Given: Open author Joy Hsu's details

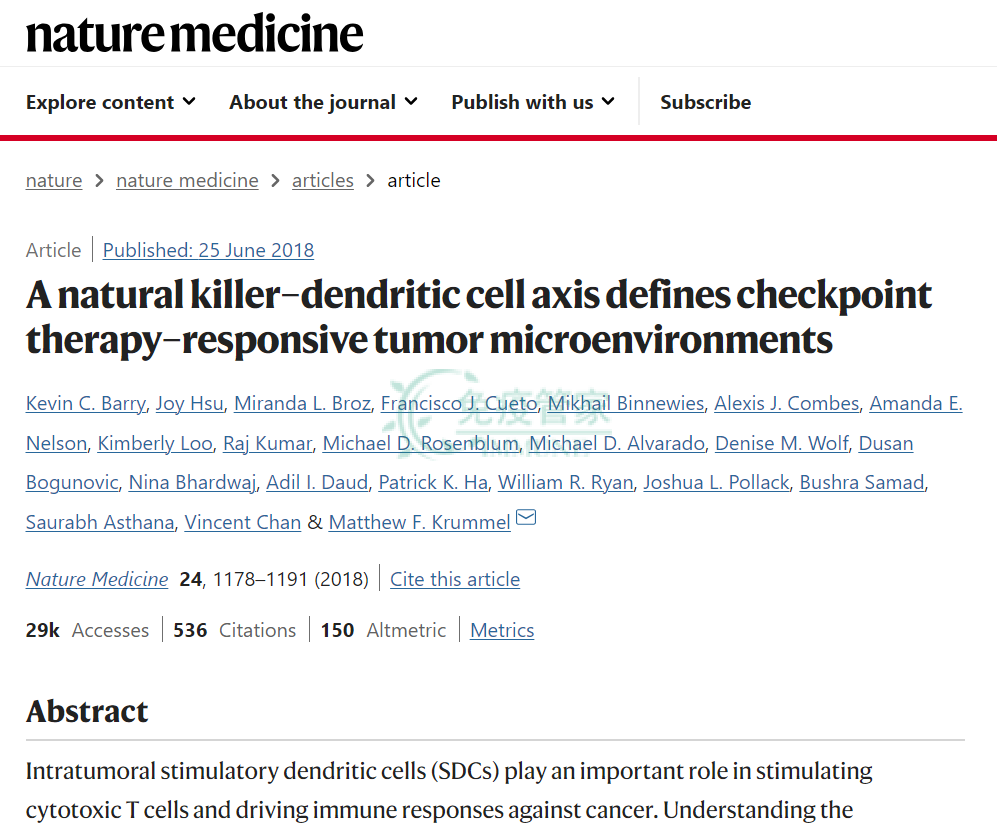Looking at the screenshot, I should [x=190, y=403].
